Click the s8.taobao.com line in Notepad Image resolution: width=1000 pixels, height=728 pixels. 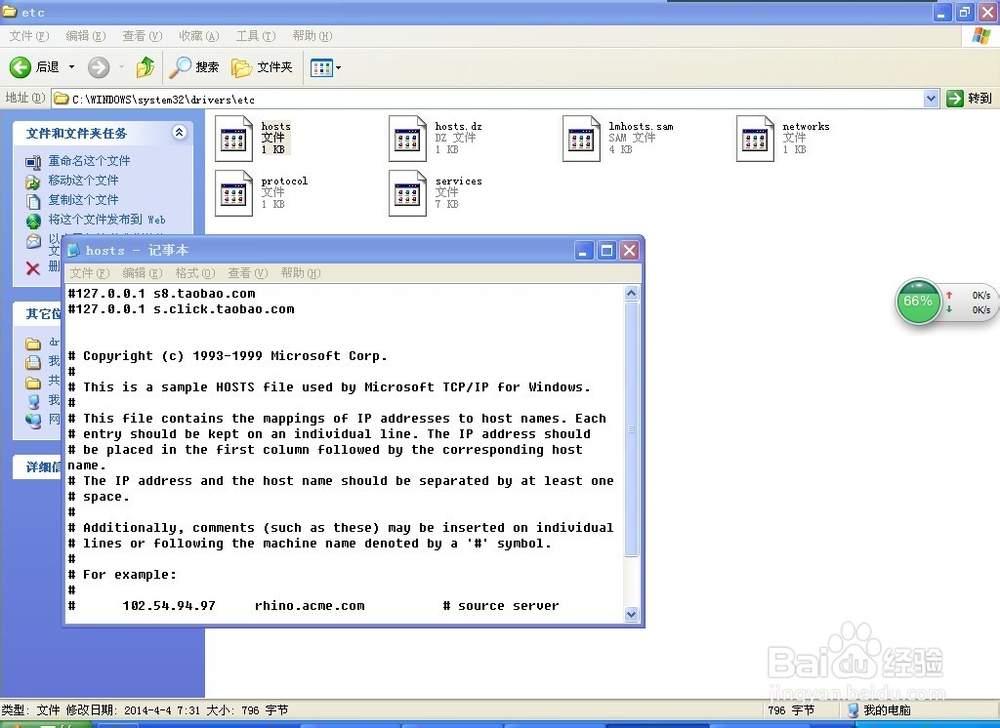click(162, 294)
